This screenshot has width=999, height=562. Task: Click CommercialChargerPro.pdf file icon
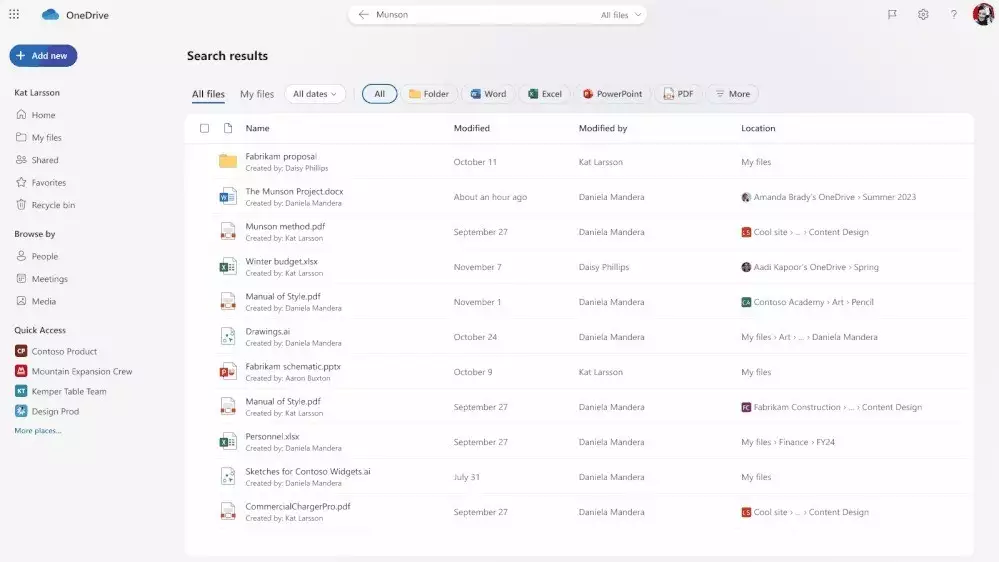click(227, 512)
